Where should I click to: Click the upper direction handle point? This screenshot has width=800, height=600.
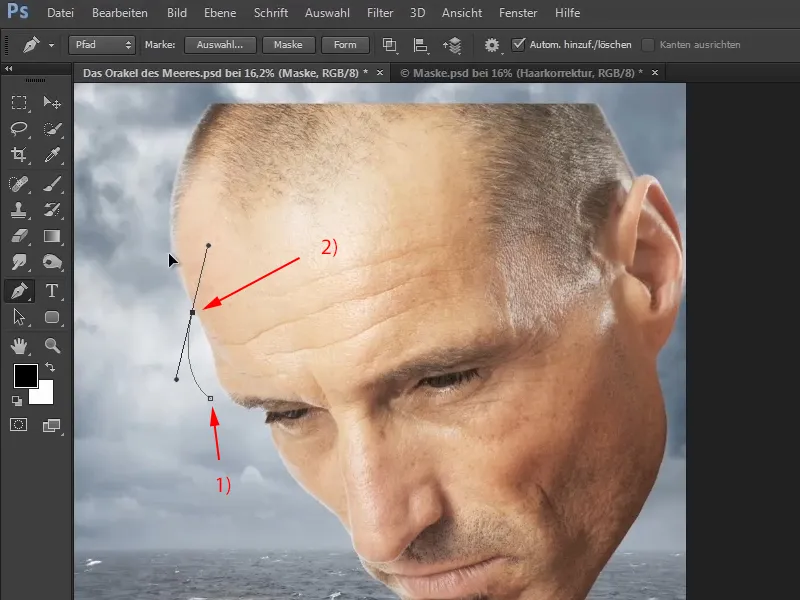208,246
